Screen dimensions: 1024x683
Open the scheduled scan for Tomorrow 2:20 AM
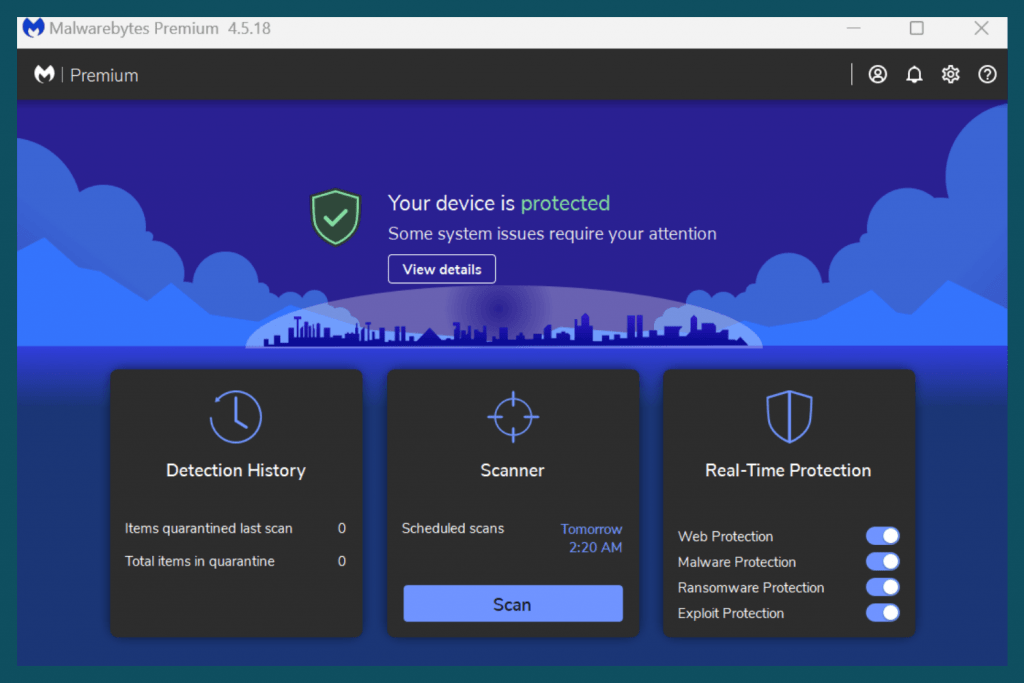[591, 538]
